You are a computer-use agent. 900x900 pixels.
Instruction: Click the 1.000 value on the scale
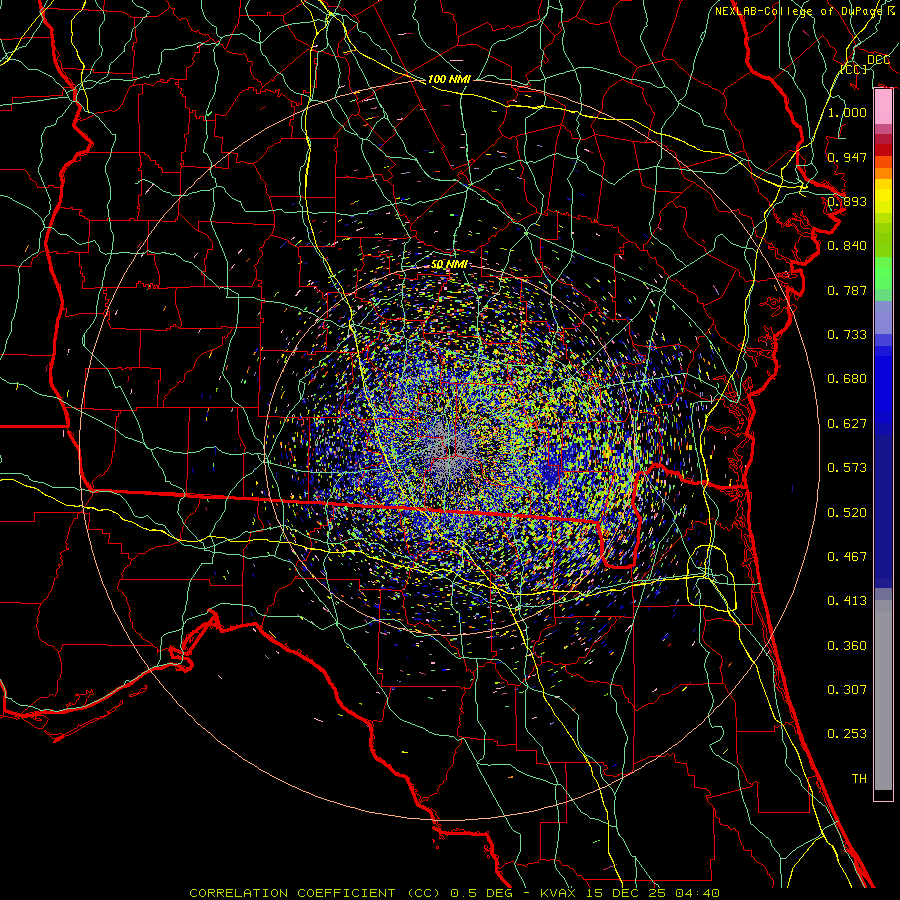pyautogui.click(x=847, y=112)
